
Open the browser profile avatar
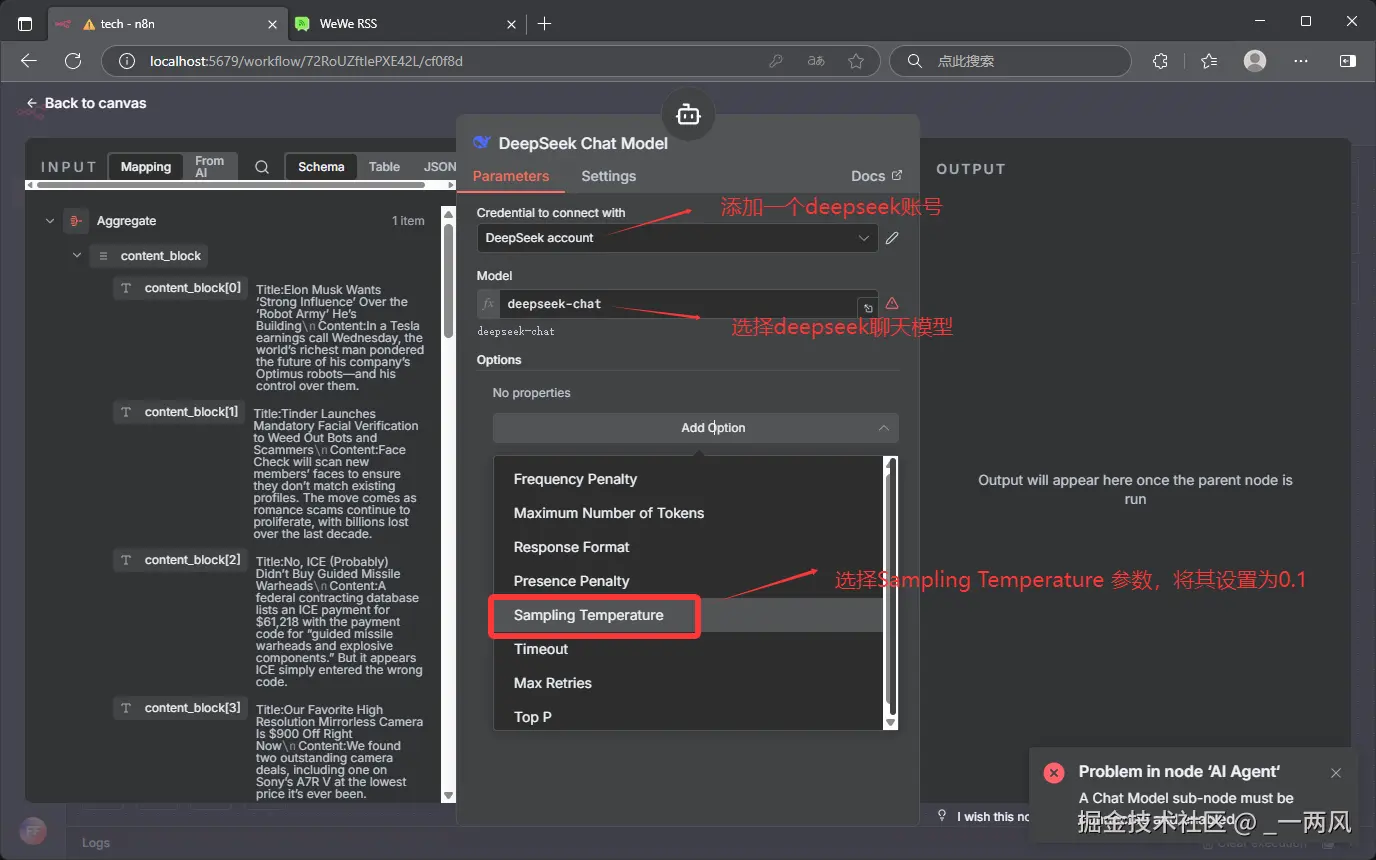click(x=1255, y=61)
